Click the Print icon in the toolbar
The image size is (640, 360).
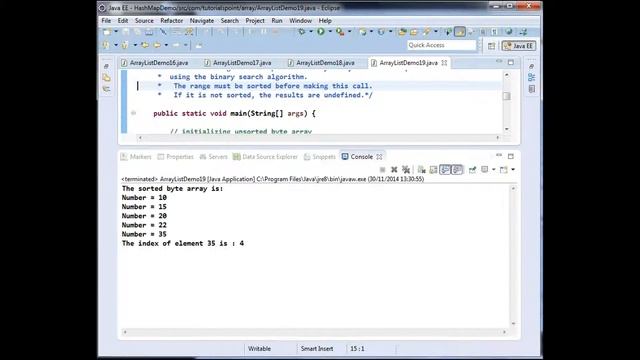tap(149, 31)
